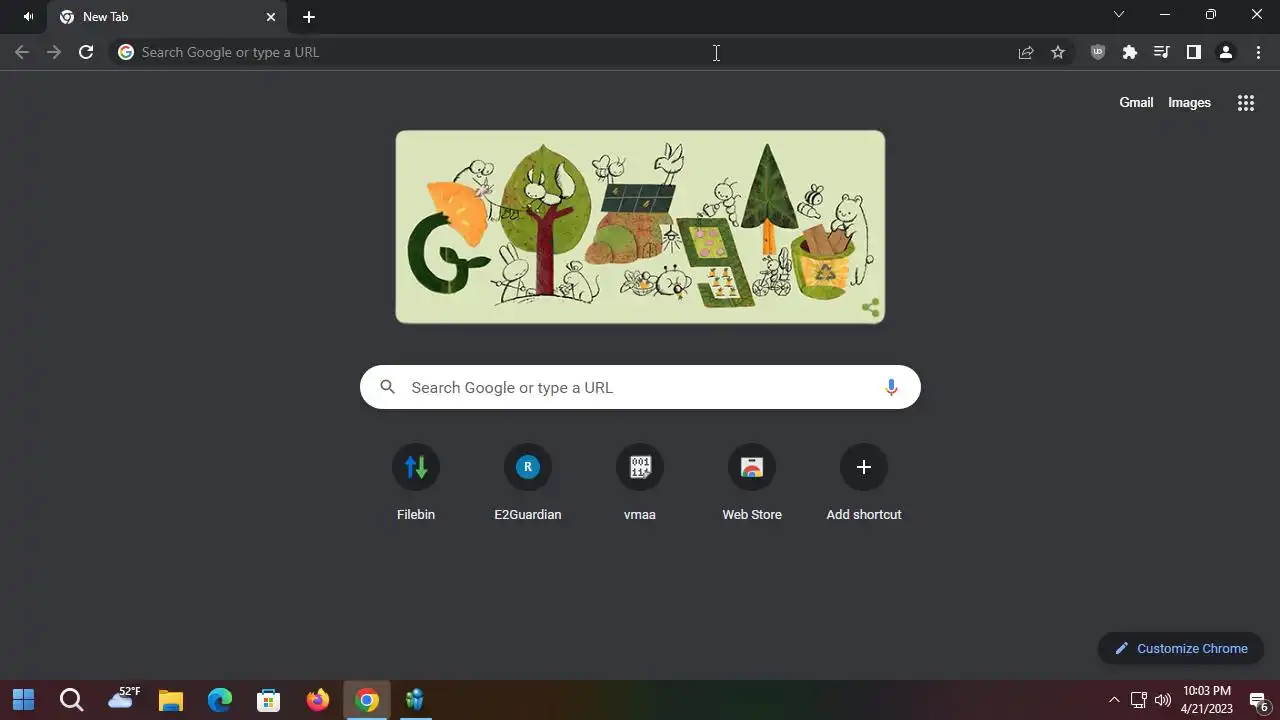The height and width of the screenshot is (720, 1280).
Task: Close the New Tab tab
Action: (271, 17)
